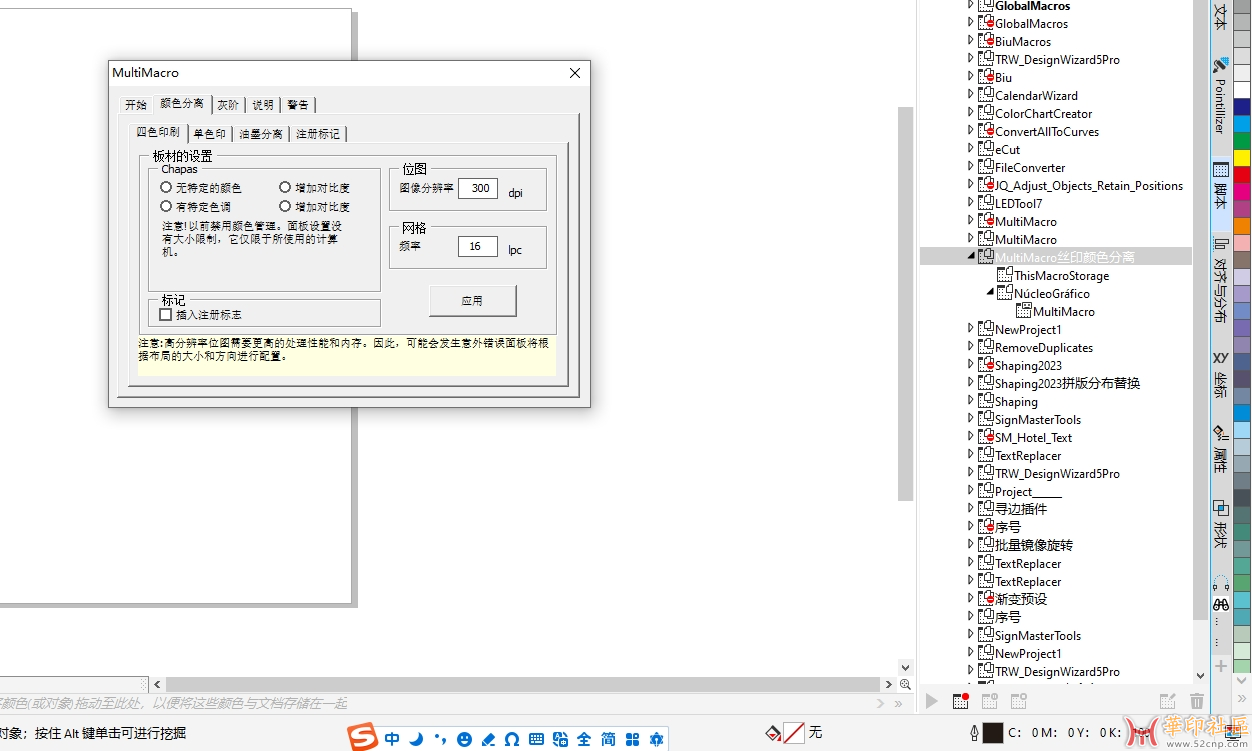Stop macro recording icon
This screenshot has width=1252, height=751.
pyautogui.click(x=1018, y=701)
